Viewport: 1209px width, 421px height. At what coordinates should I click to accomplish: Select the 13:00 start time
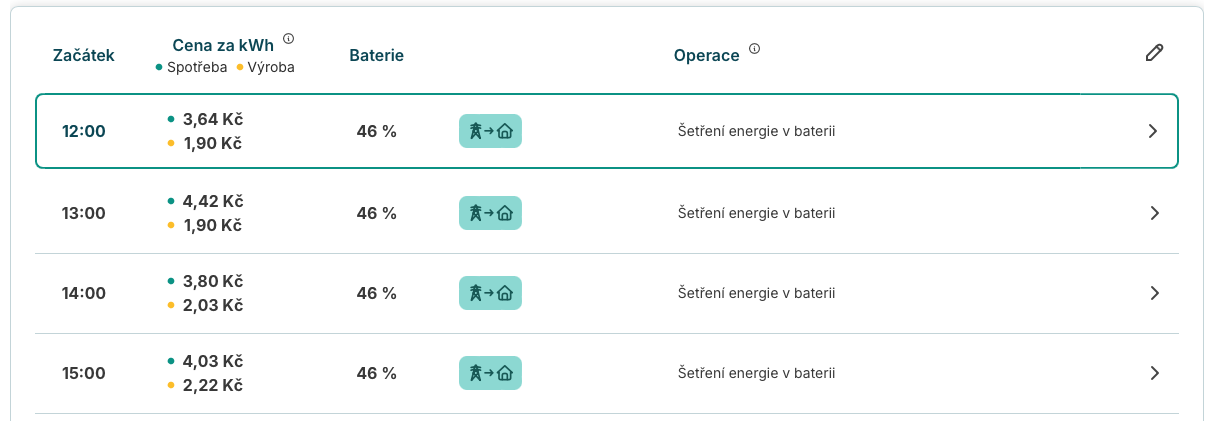(84, 213)
